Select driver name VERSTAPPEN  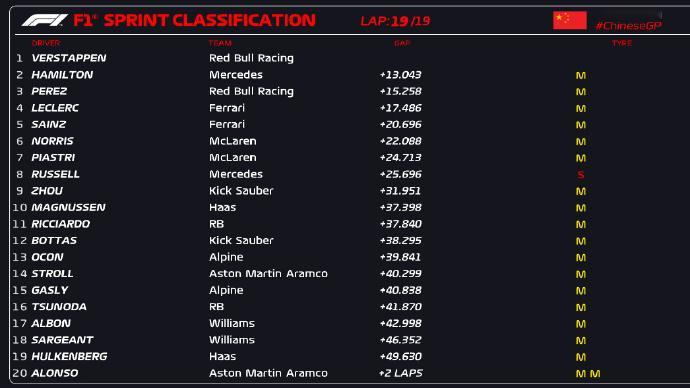point(69,58)
